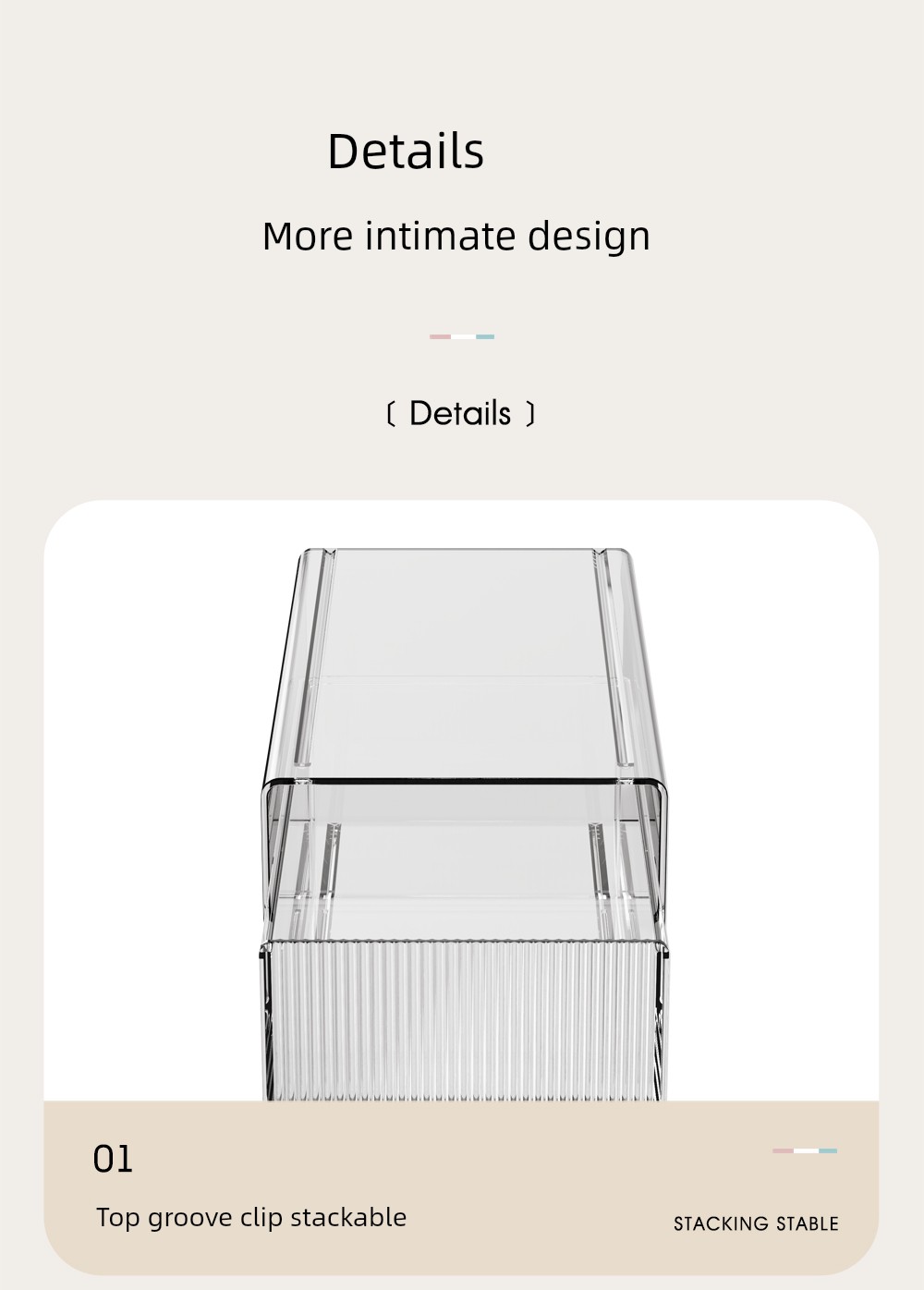Click the teal segment of the top divider
The width and height of the screenshot is (924, 1290).
pos(485,336)
